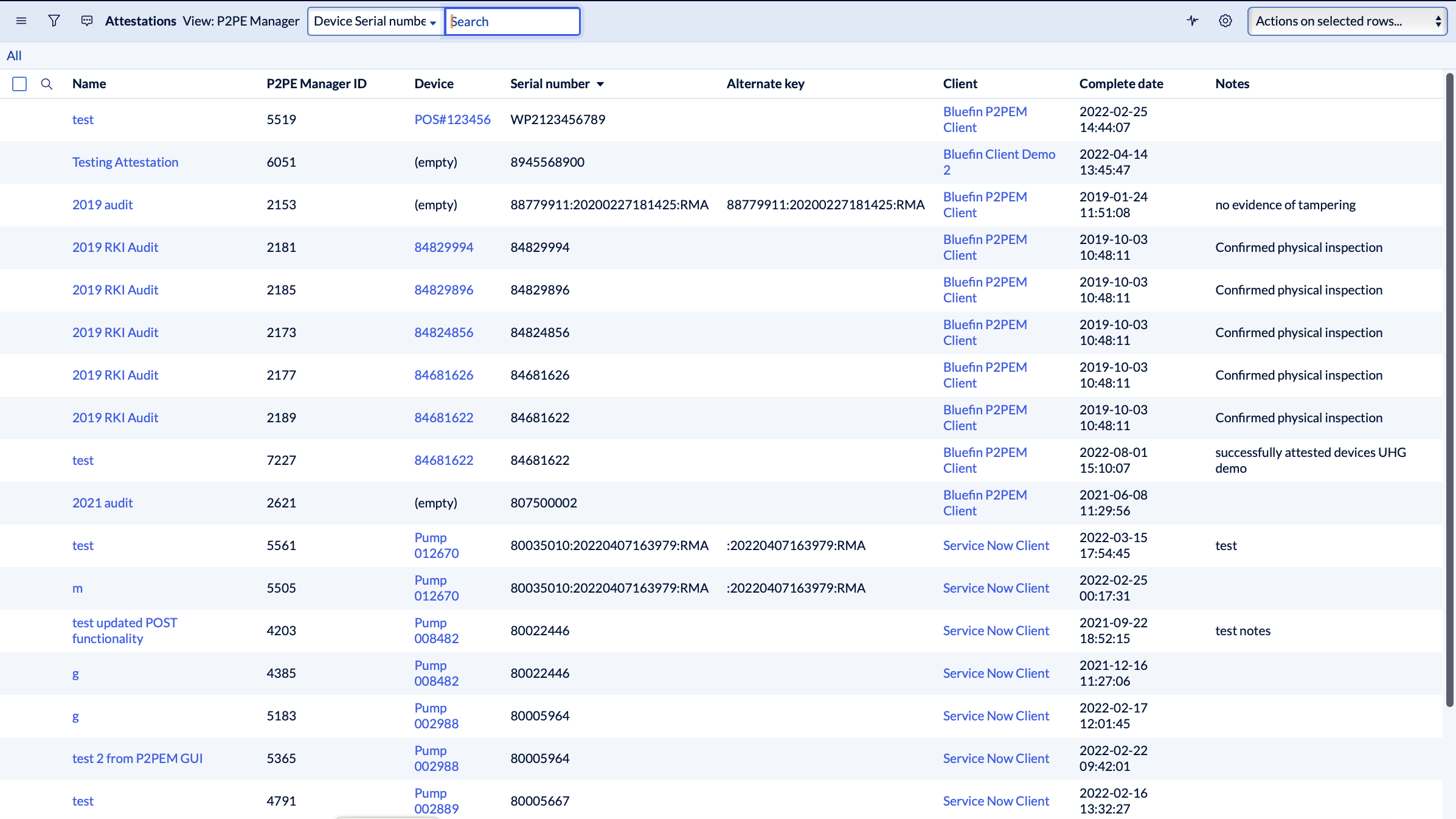This screenshot has width=1456, height=819.
Task: Click the search magnifier in the header row
Action: click(x=47, y=85)
